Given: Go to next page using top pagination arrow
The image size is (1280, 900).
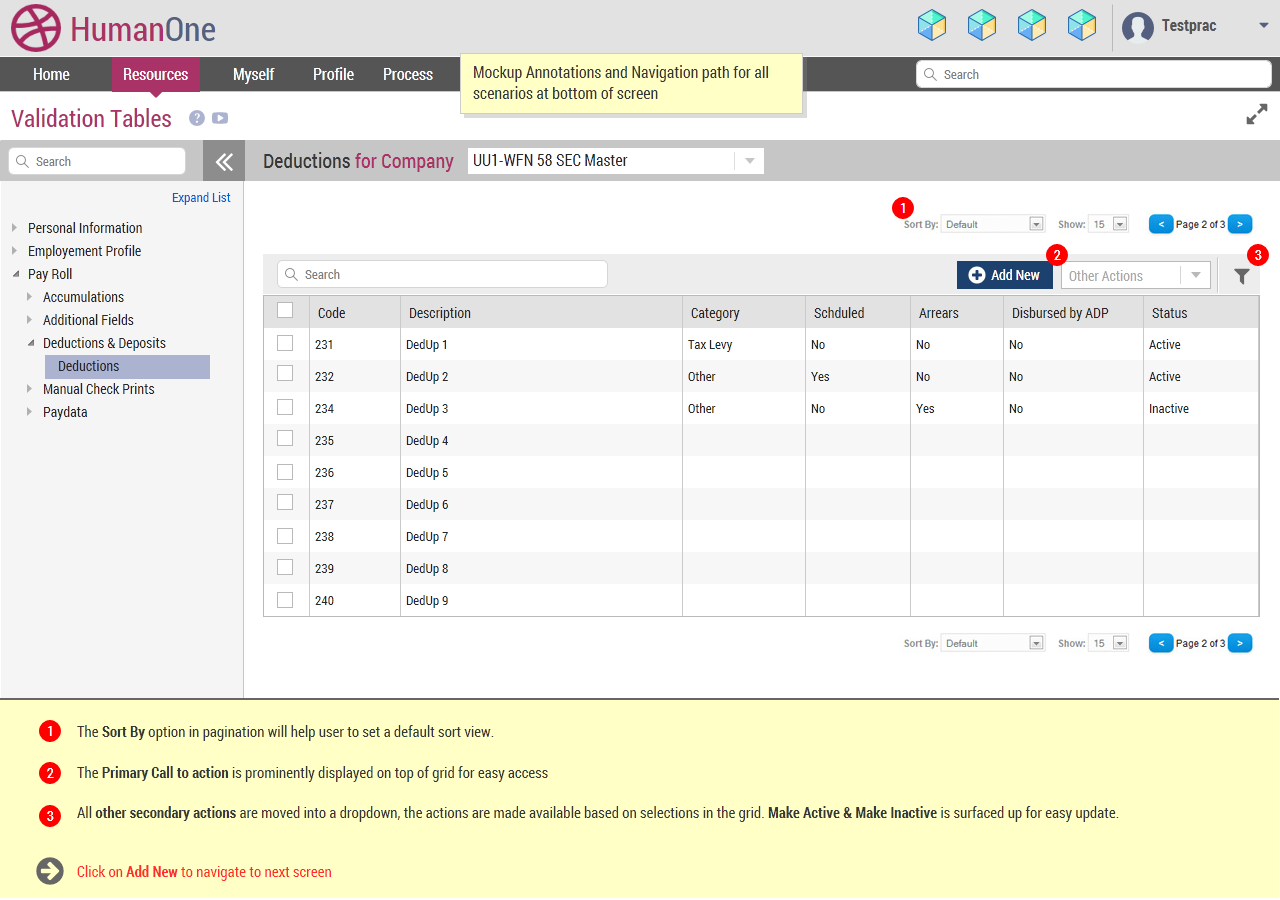Looking at the screenshot, I should pyautogui.click(x=1239, y=224).
